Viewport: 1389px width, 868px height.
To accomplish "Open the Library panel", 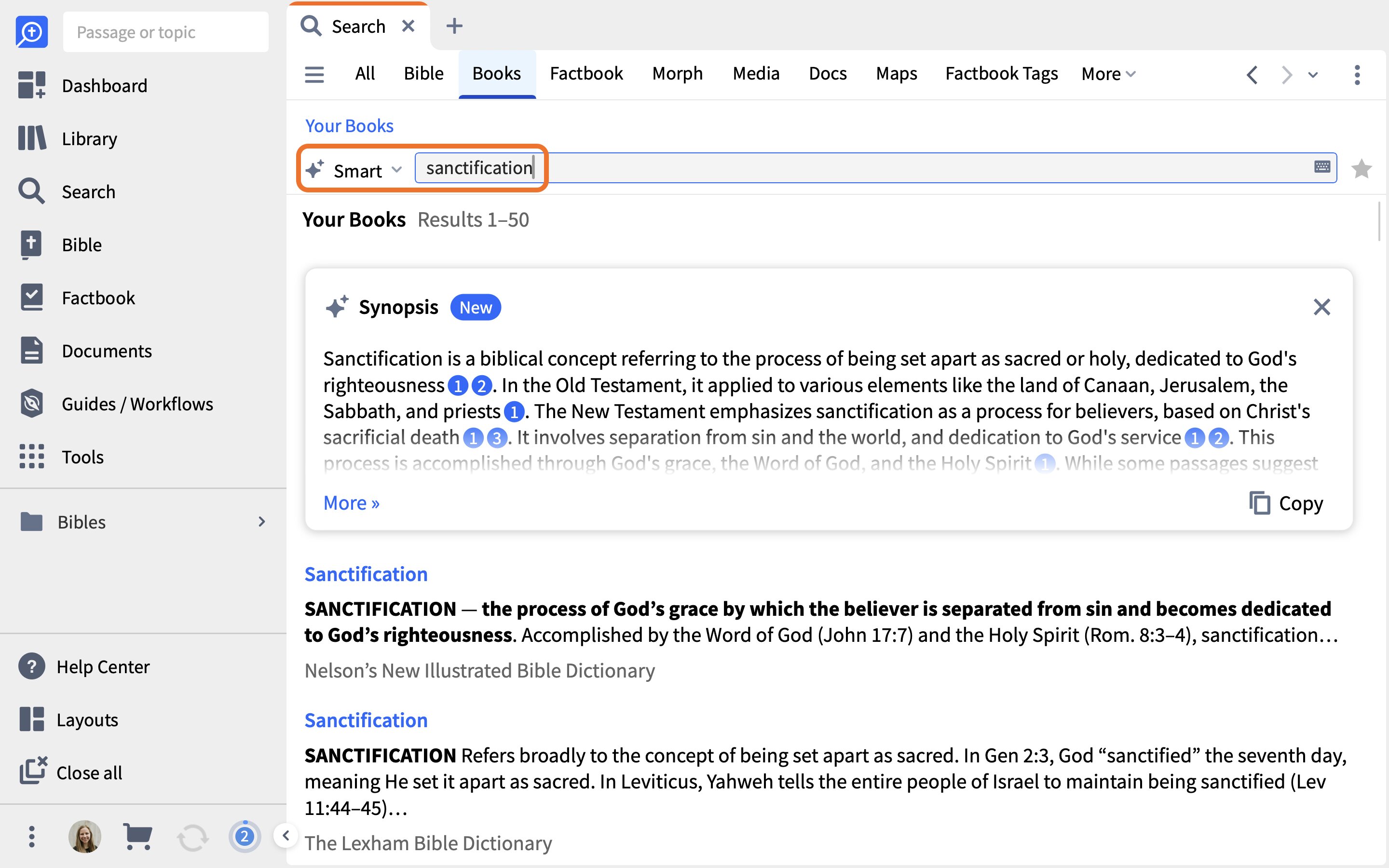I will 68,138.
